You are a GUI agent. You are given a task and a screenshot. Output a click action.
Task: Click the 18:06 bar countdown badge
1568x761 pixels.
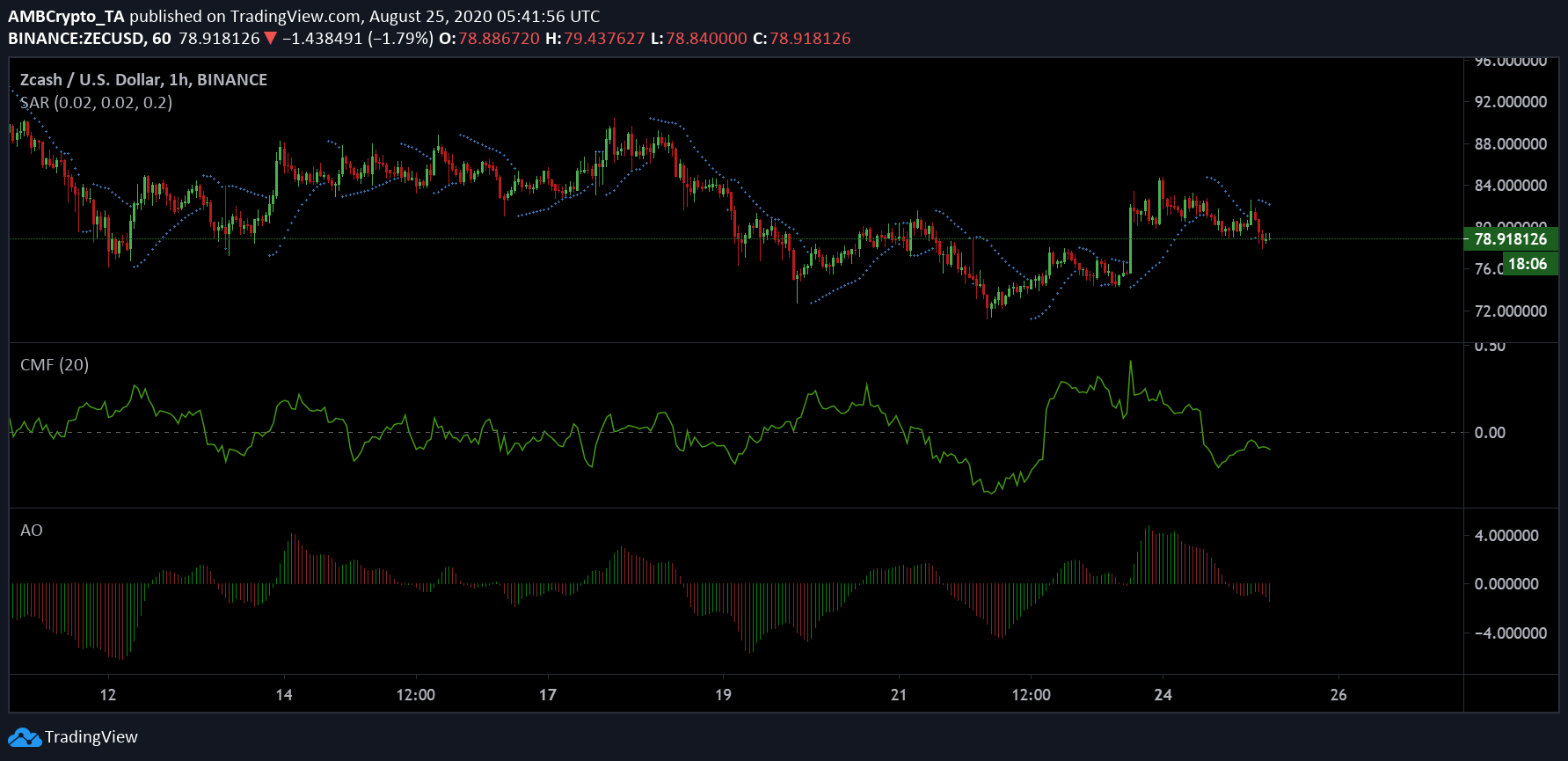tap(1528, 264)
